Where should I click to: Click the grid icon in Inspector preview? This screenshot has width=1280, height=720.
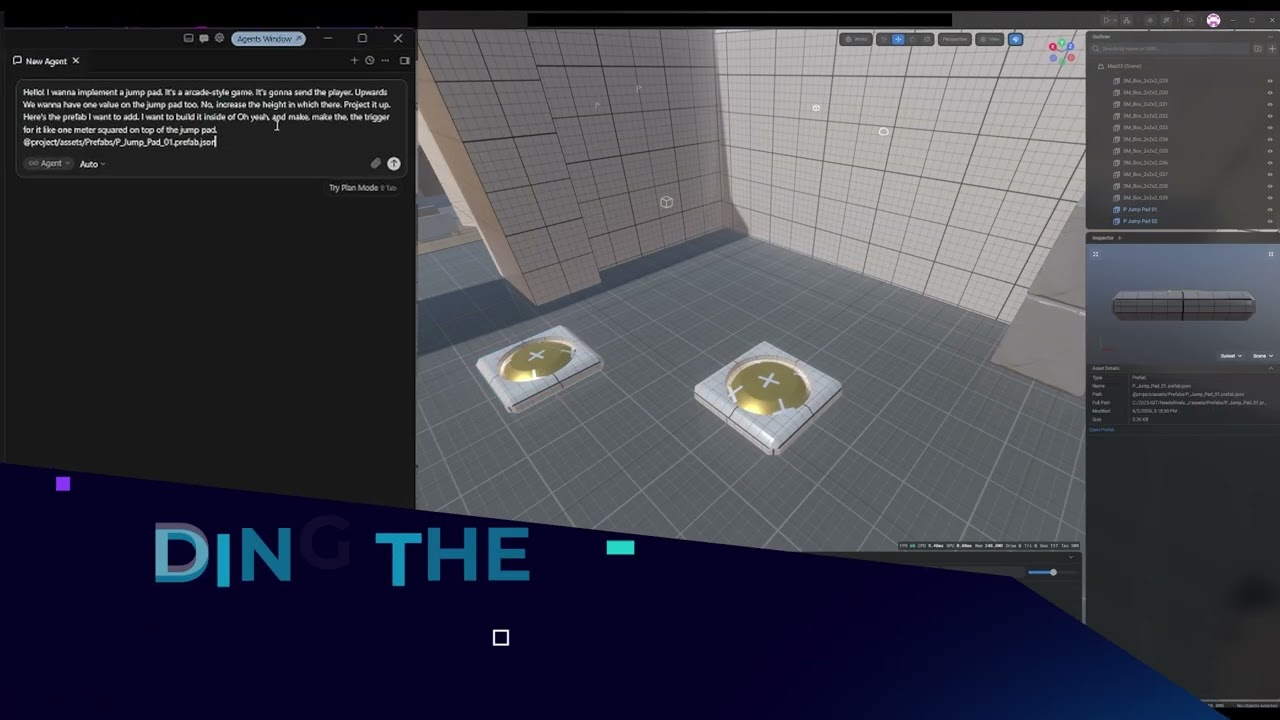(1271, 254)
